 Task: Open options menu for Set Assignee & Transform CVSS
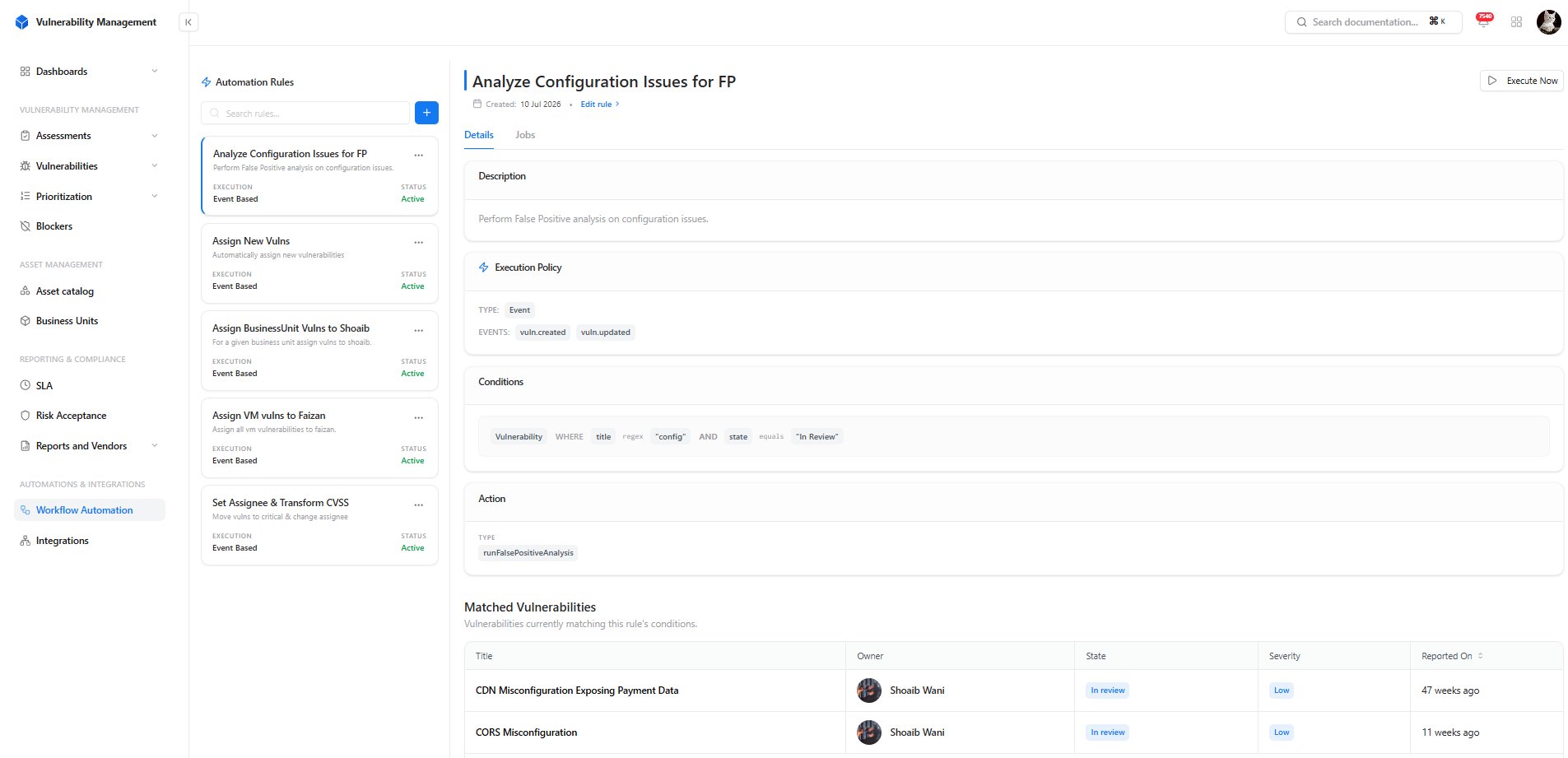418,504
